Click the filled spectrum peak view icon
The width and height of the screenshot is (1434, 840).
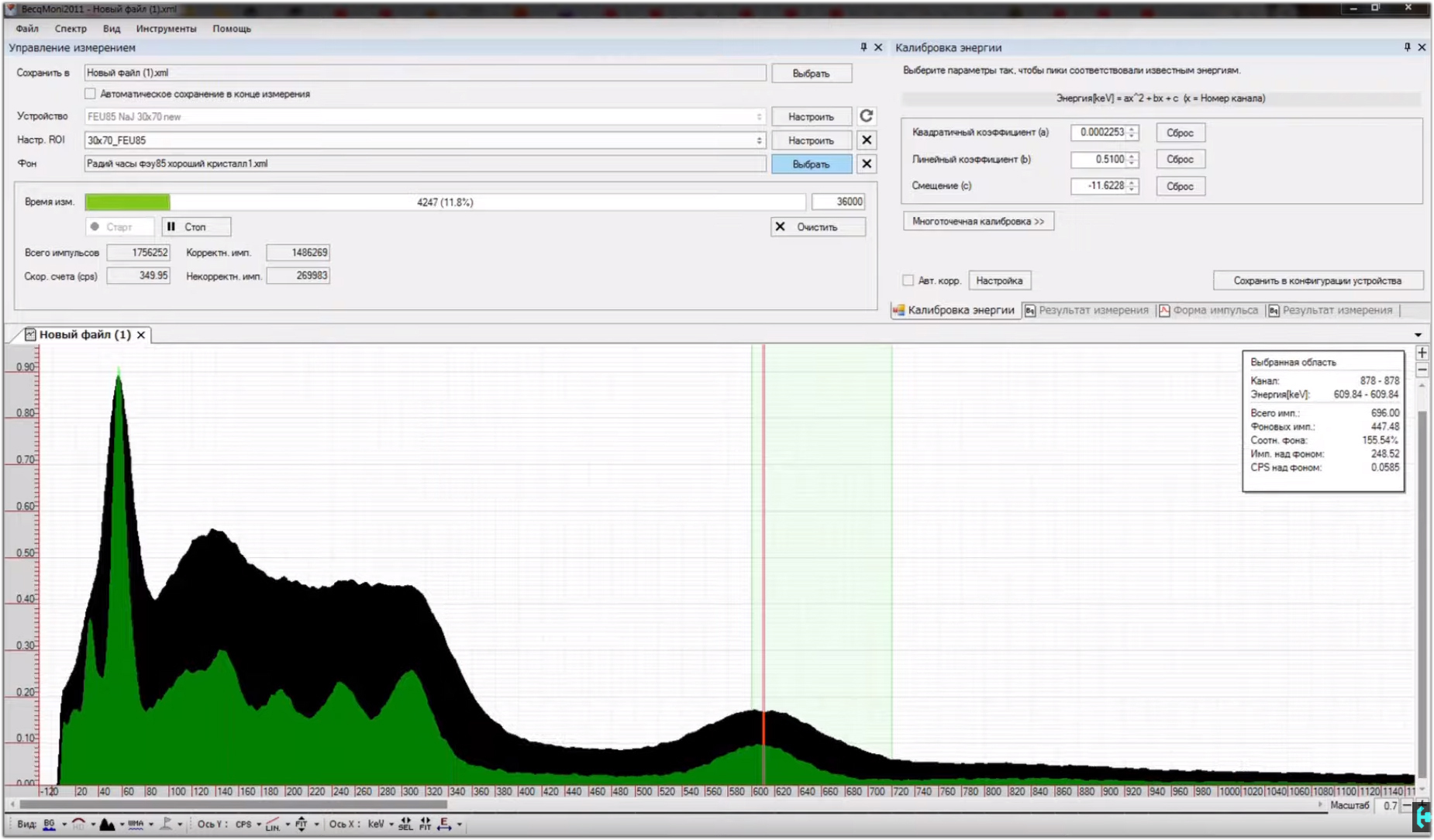(x=107, y=825)
